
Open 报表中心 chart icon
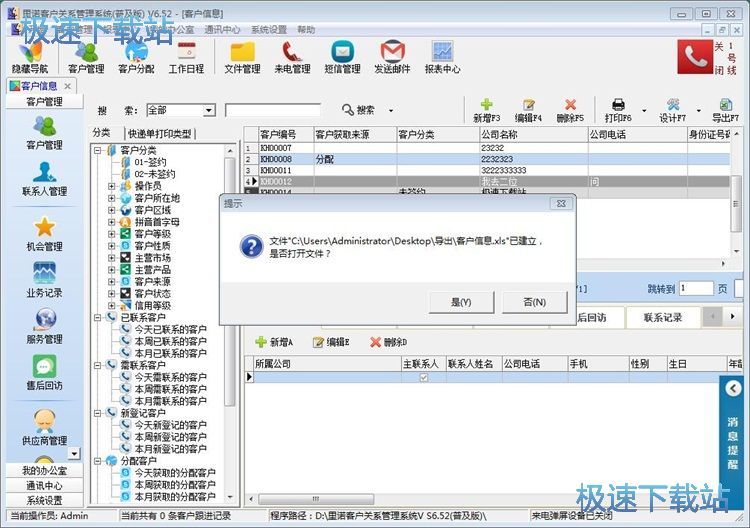coord(442,58)
